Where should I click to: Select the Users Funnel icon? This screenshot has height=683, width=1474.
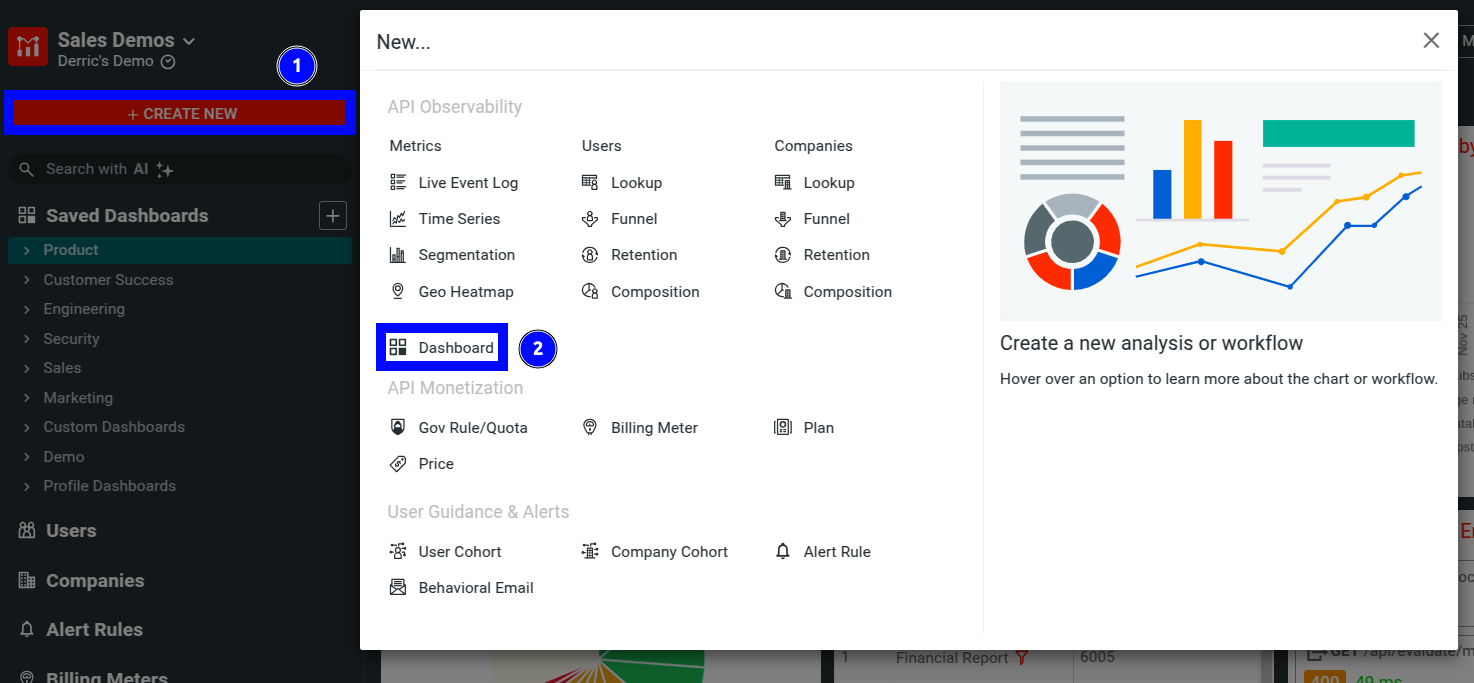tap(590, 218)
